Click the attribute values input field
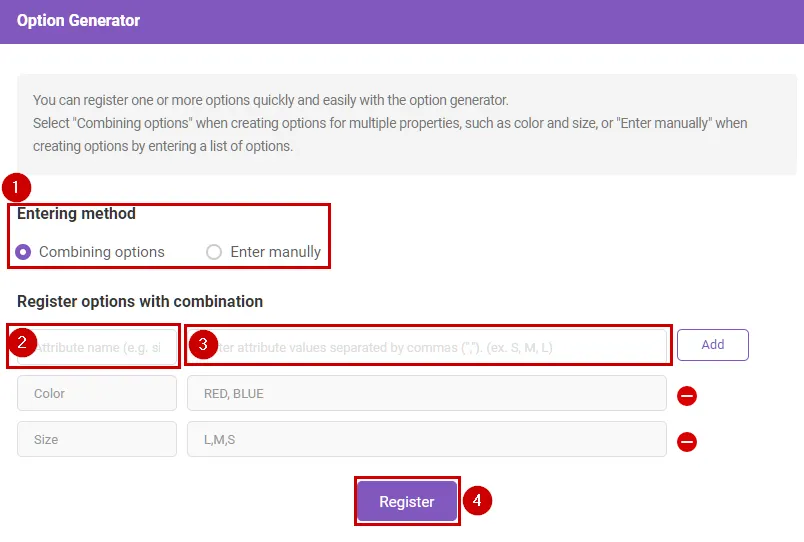 (440, 347)
